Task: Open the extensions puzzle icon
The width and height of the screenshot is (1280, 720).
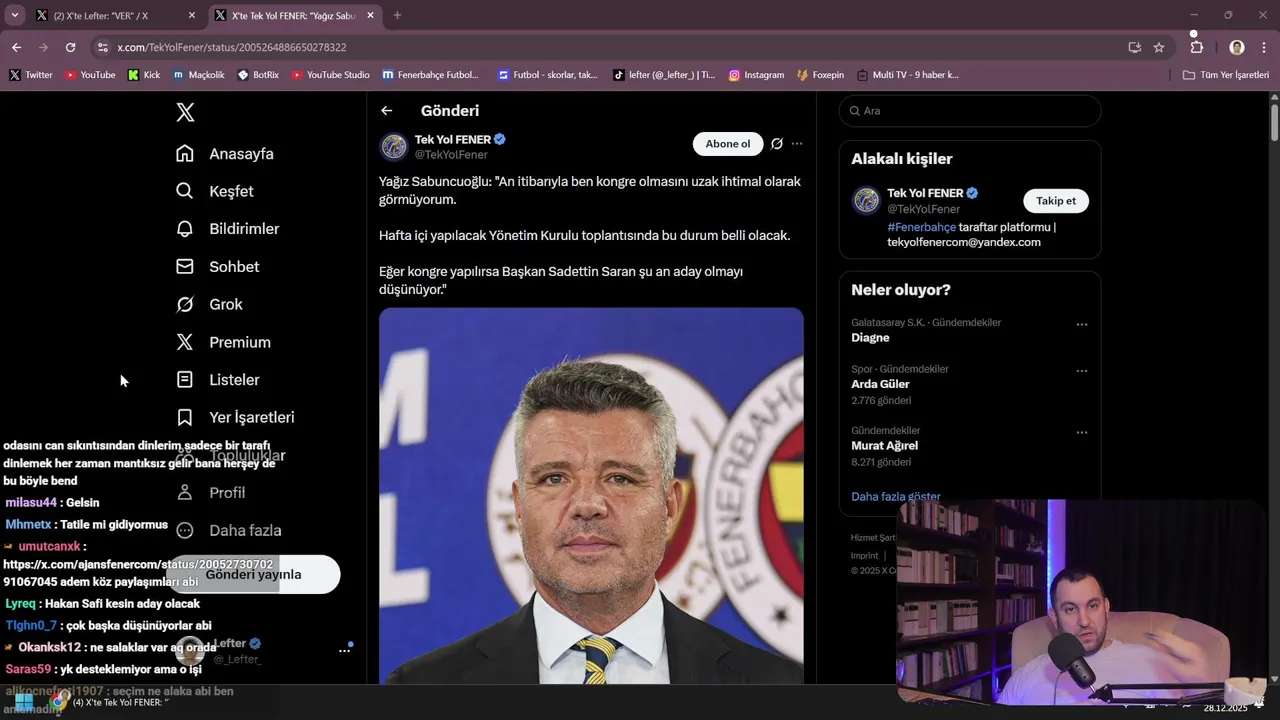Action: click(x=1197, y=47)
